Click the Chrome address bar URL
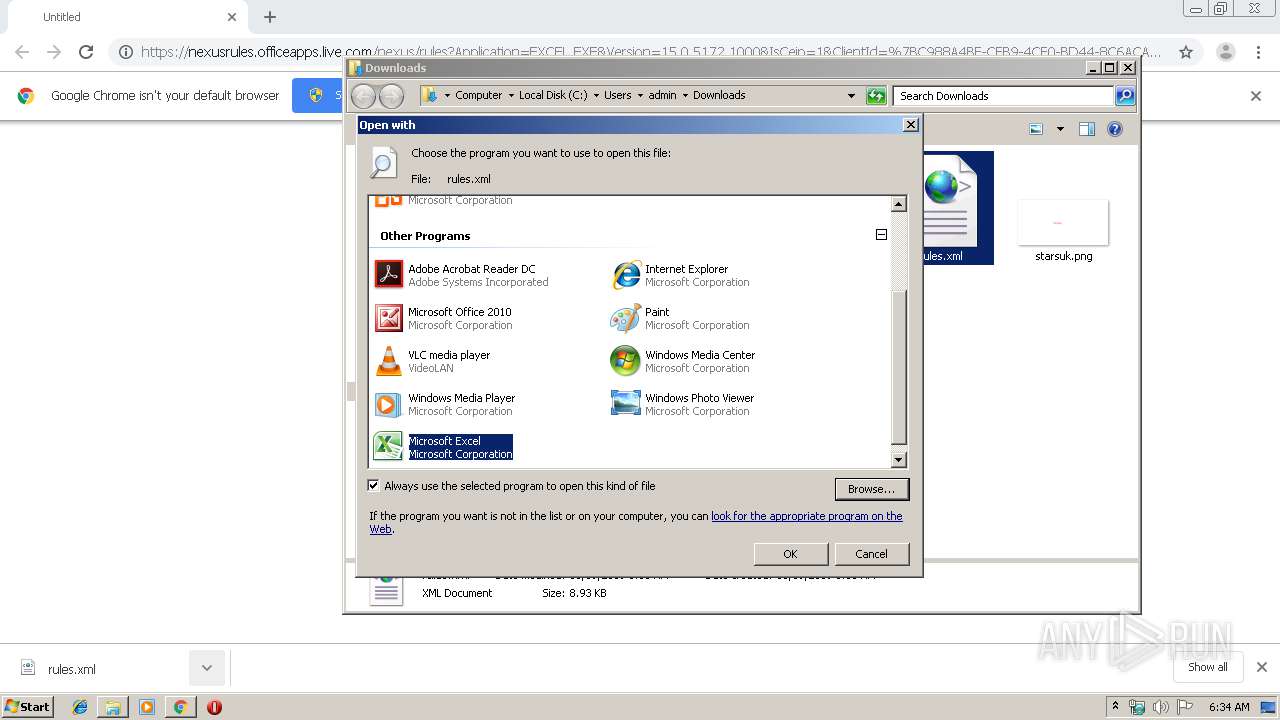This screenshot has width=1280, height=720. 651,52
